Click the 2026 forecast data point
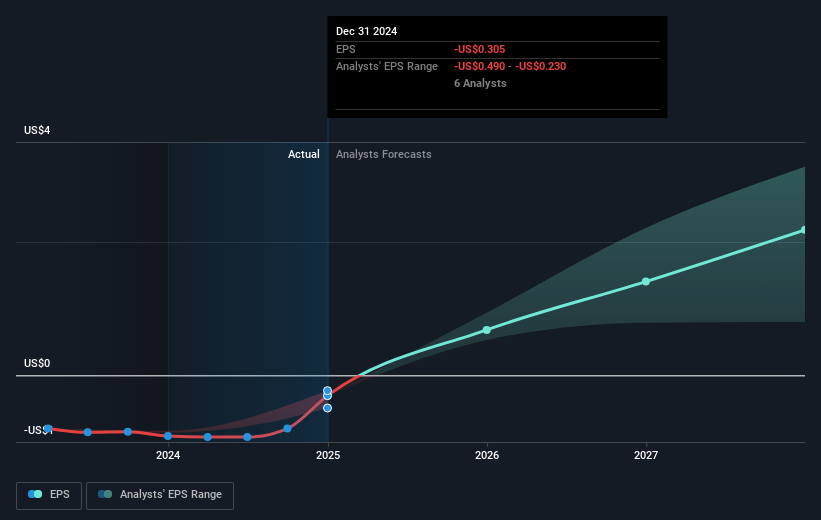 click(487, 330)
